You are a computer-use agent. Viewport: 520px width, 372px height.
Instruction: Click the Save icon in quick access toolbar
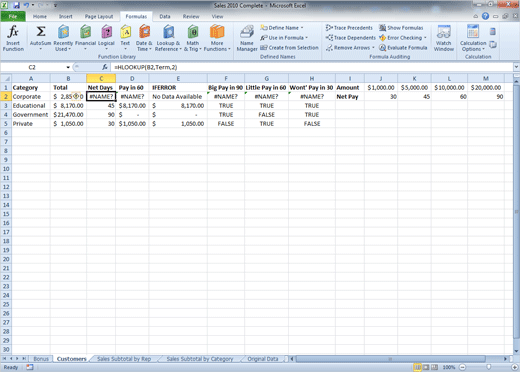(x=17, y=5)
